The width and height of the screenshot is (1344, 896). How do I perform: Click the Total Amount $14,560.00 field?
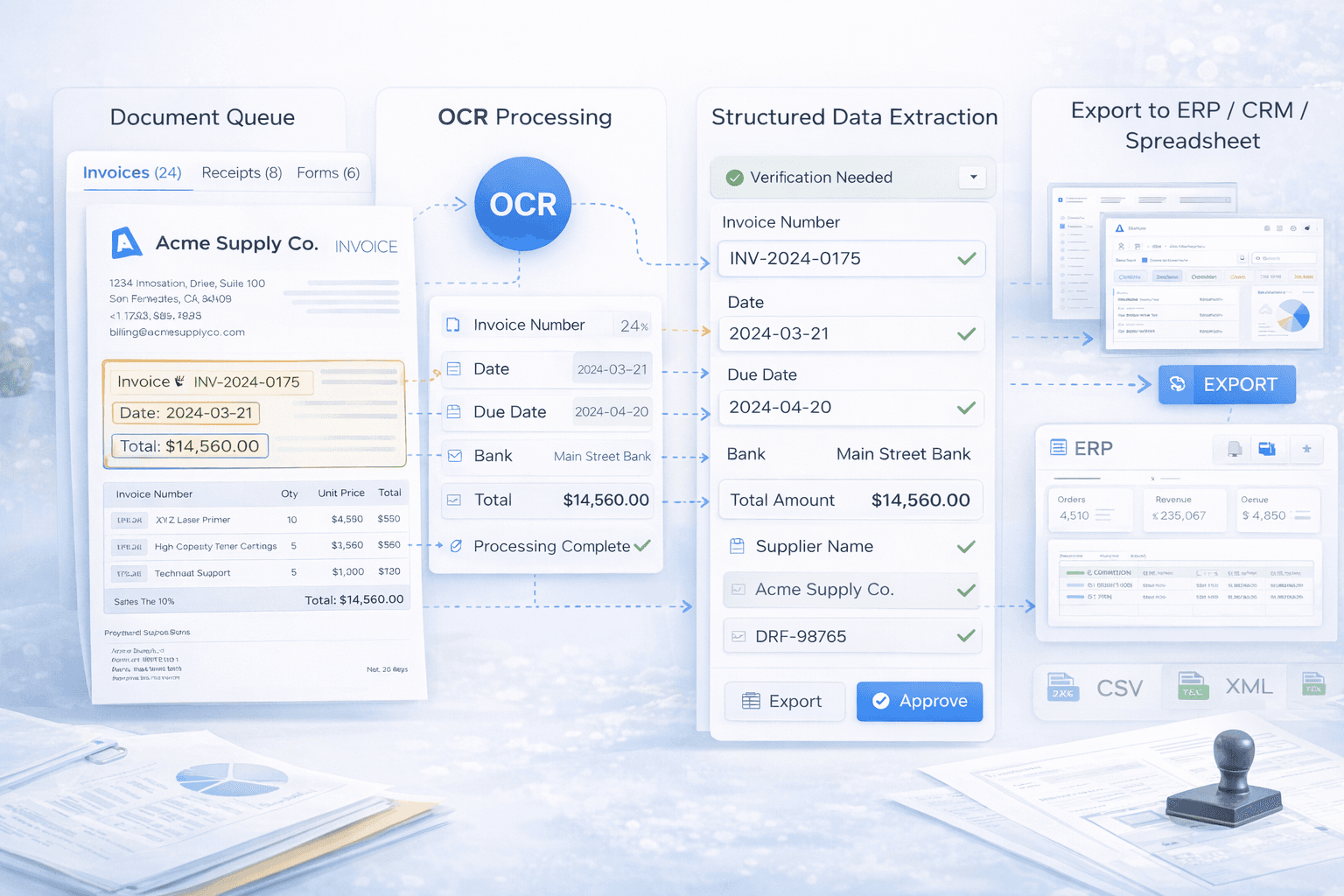(850, 500)
